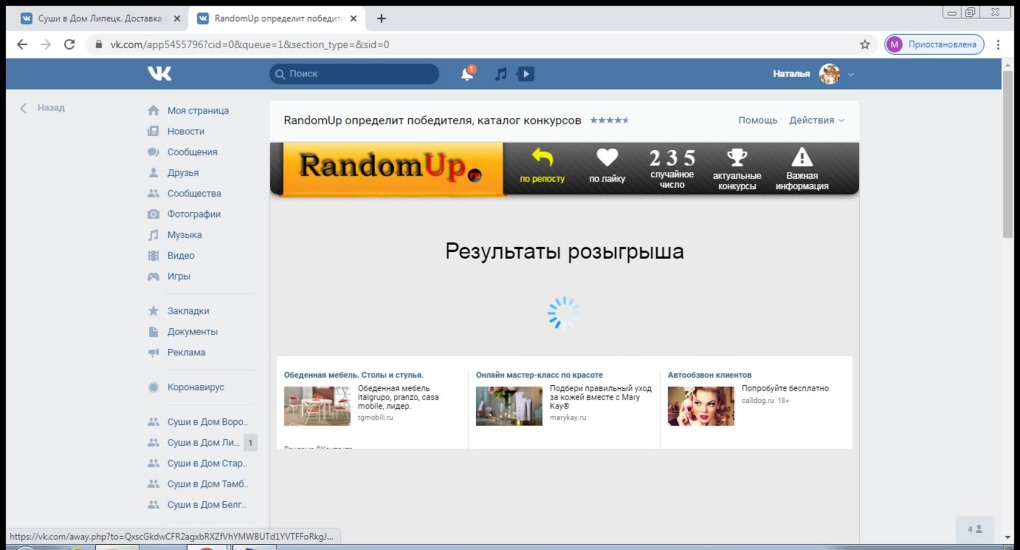Switch to the 'Суши в Дом Липецк' tab
This screenshot has width=1020, height=550.
pos(100,18)
